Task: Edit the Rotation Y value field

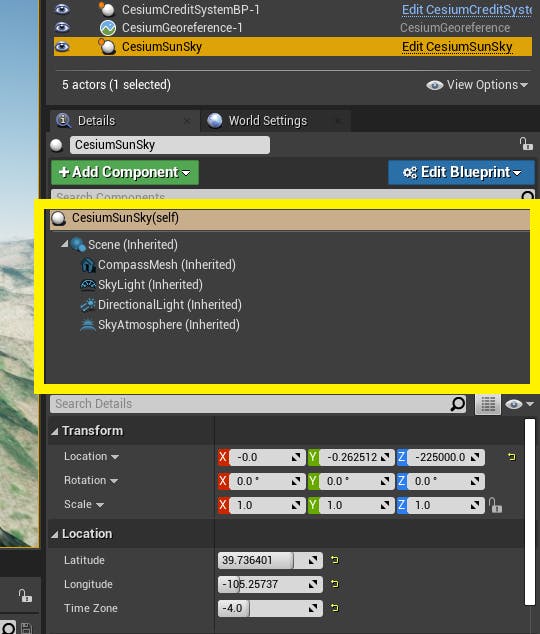Action: [356, 481]
